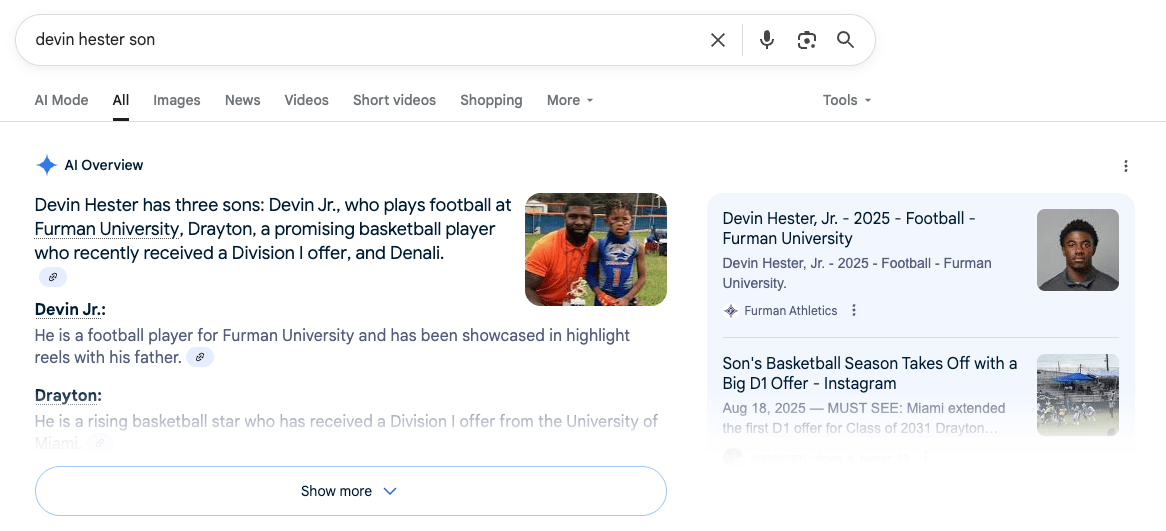
Task: Open photo of man with child holding trophy
Action: (596, 249)
